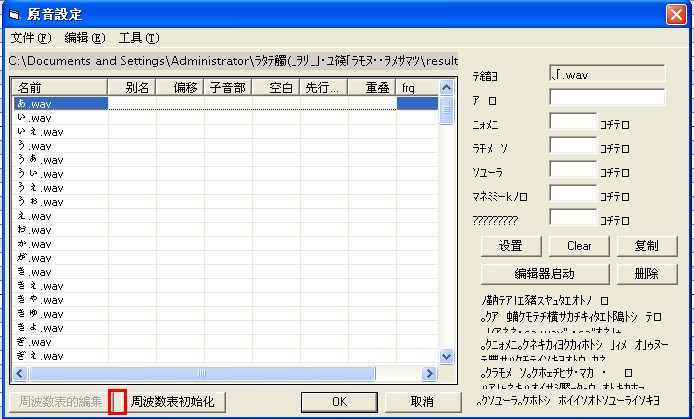
Task: Click the Clear button
Action: point(579,246)
